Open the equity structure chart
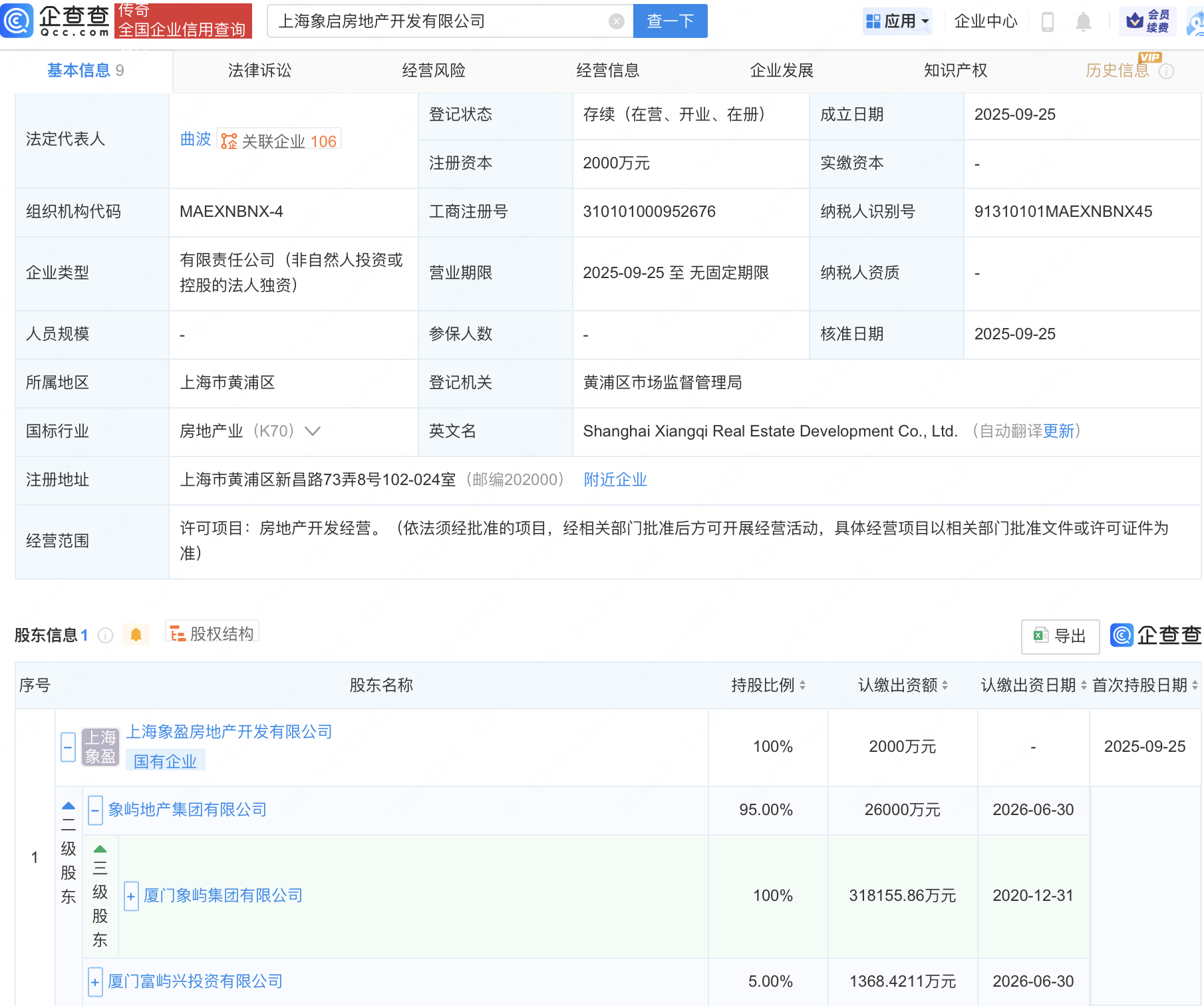1204x1006 pixels. coord(212,633)
